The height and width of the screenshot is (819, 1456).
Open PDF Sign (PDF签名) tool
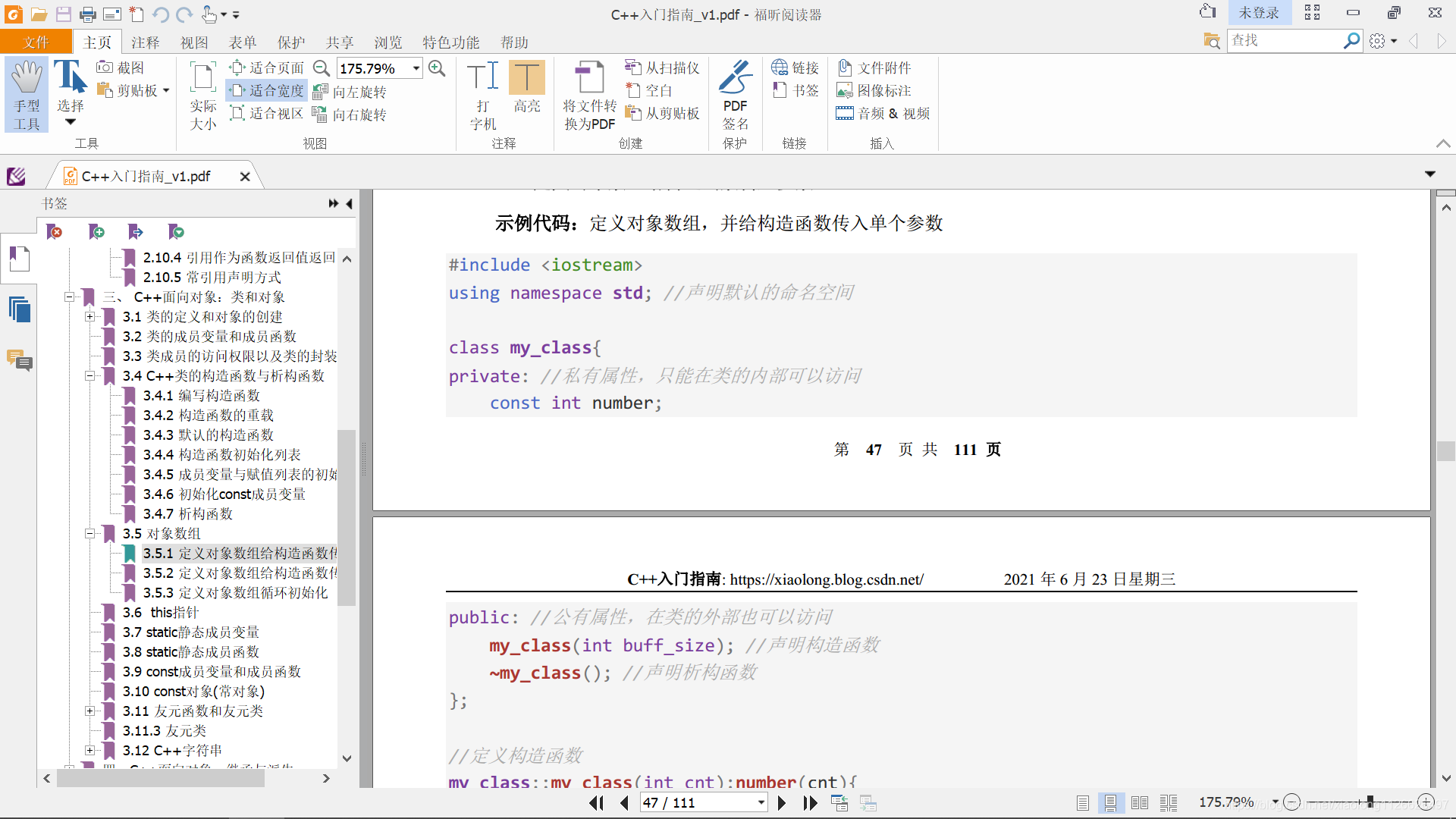coord(734,94)
